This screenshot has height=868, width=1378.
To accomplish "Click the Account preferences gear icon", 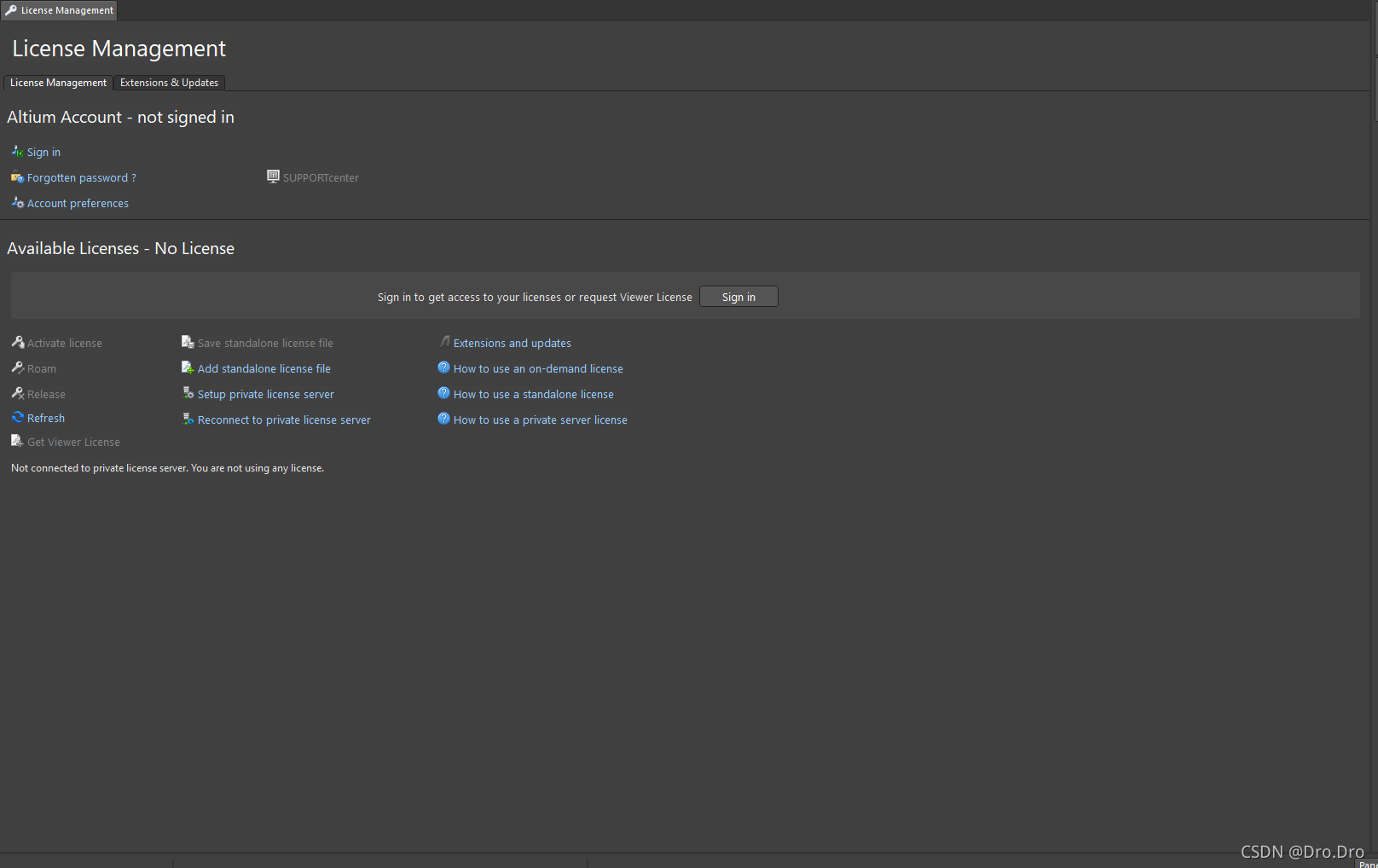I will (x=17, y=203).
